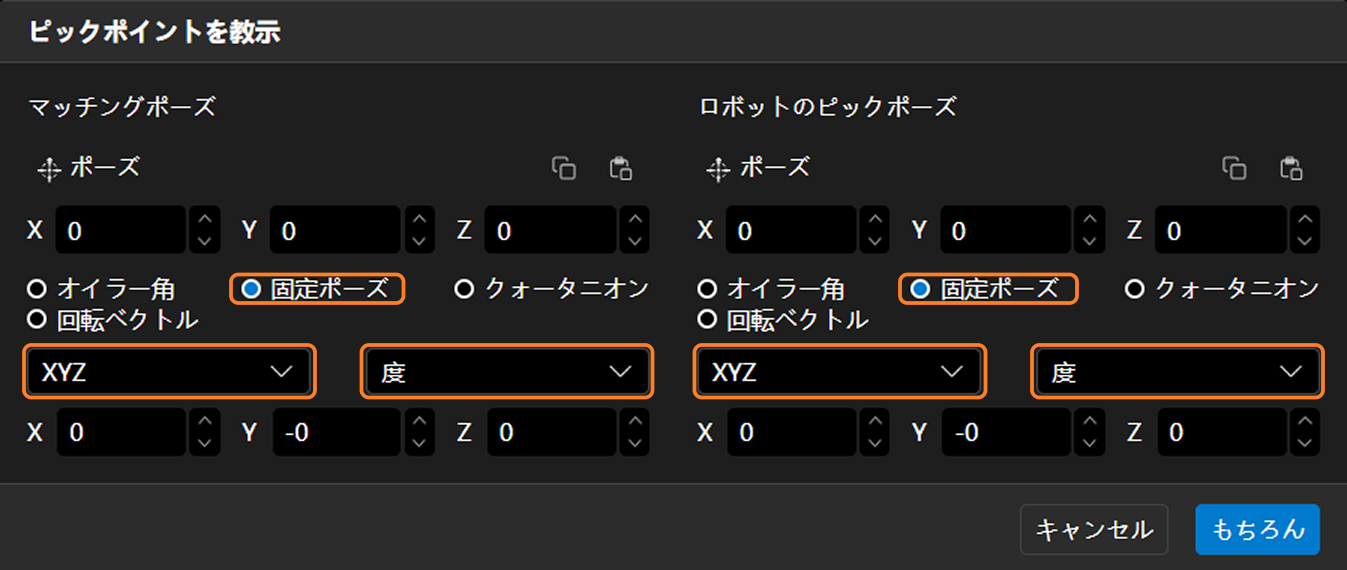Expand 度 unit dropdown in ロボットのピックポーズ

coord(1177,372)
